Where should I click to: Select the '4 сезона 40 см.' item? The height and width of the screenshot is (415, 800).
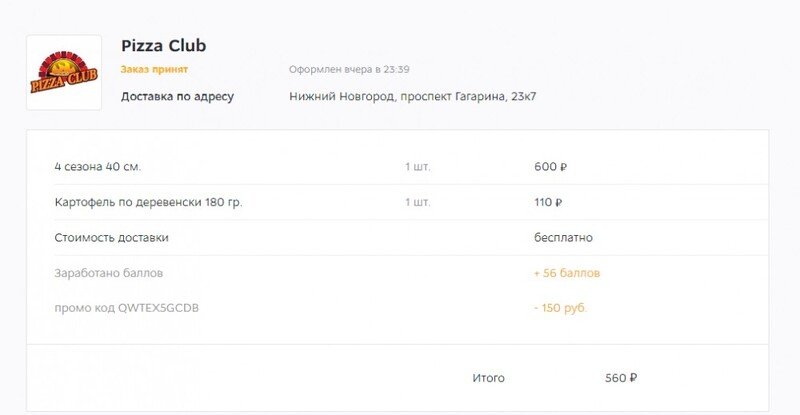click(104, 167)
